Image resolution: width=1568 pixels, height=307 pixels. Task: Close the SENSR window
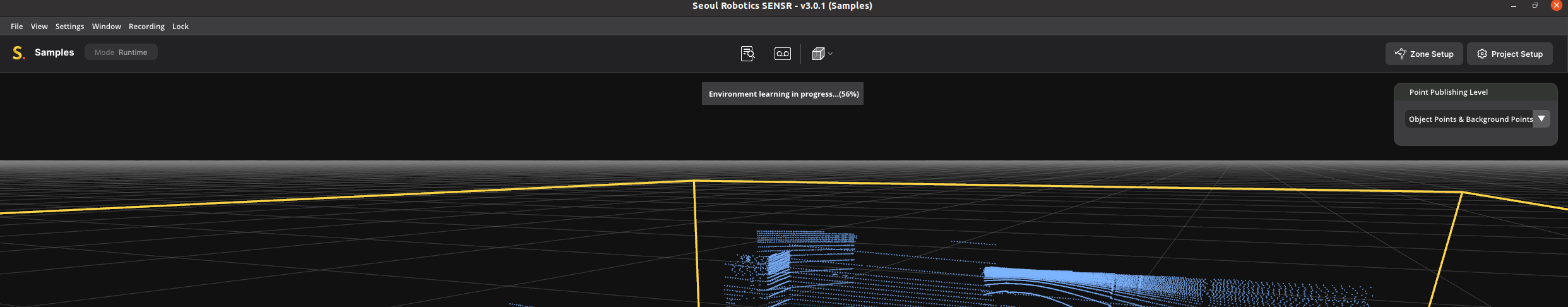pos(1556,5)
